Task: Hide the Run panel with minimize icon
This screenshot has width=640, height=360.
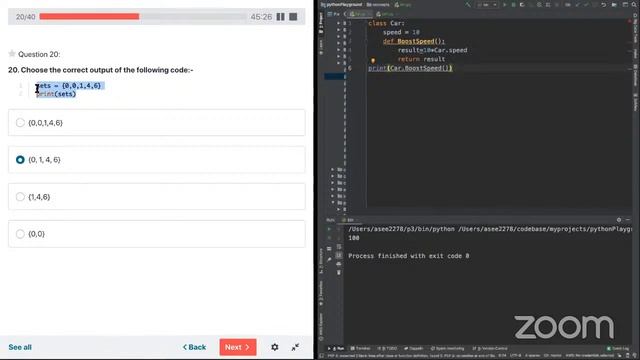Action: 628,220
